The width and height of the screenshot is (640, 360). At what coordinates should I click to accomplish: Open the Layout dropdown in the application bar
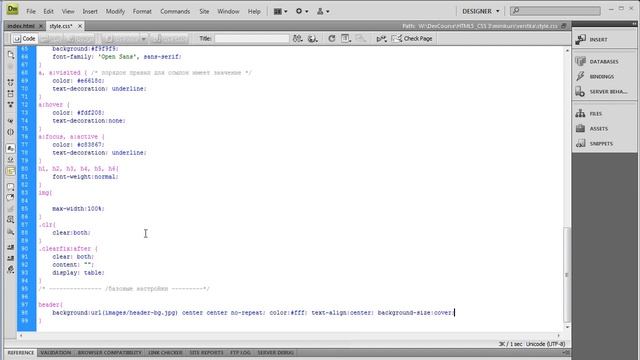[280, 11]
